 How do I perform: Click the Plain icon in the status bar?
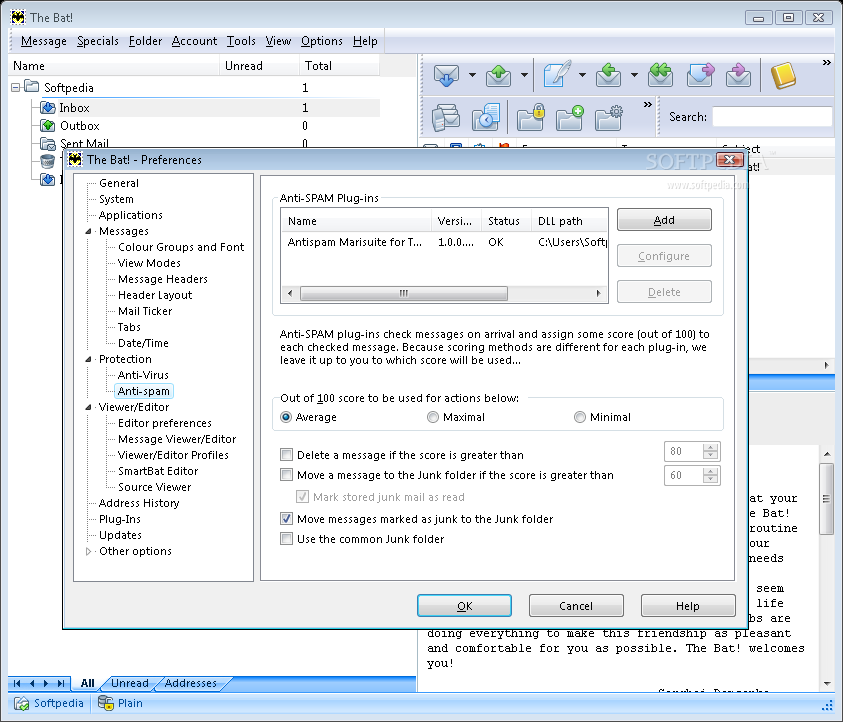(x=105, y=703)
